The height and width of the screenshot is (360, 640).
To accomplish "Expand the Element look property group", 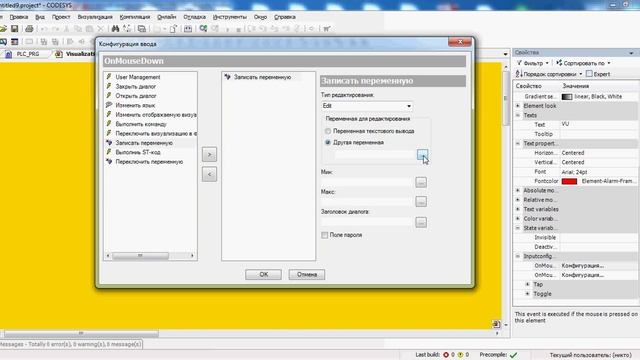I will [x=518, y=106].
